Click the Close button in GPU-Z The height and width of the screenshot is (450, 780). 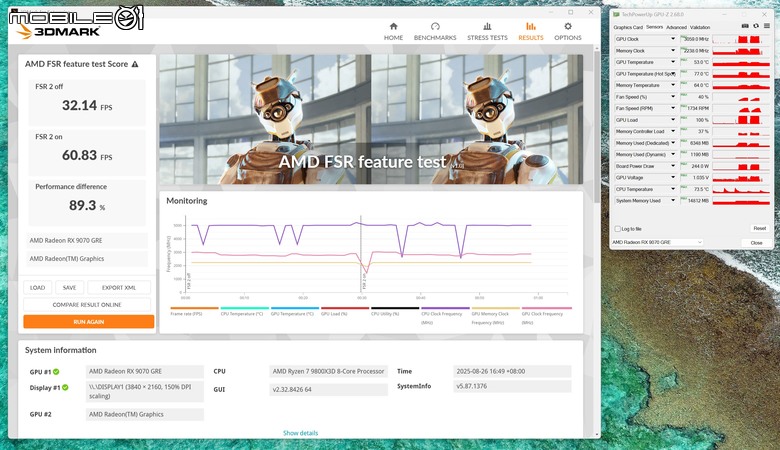tap(756, 242)
